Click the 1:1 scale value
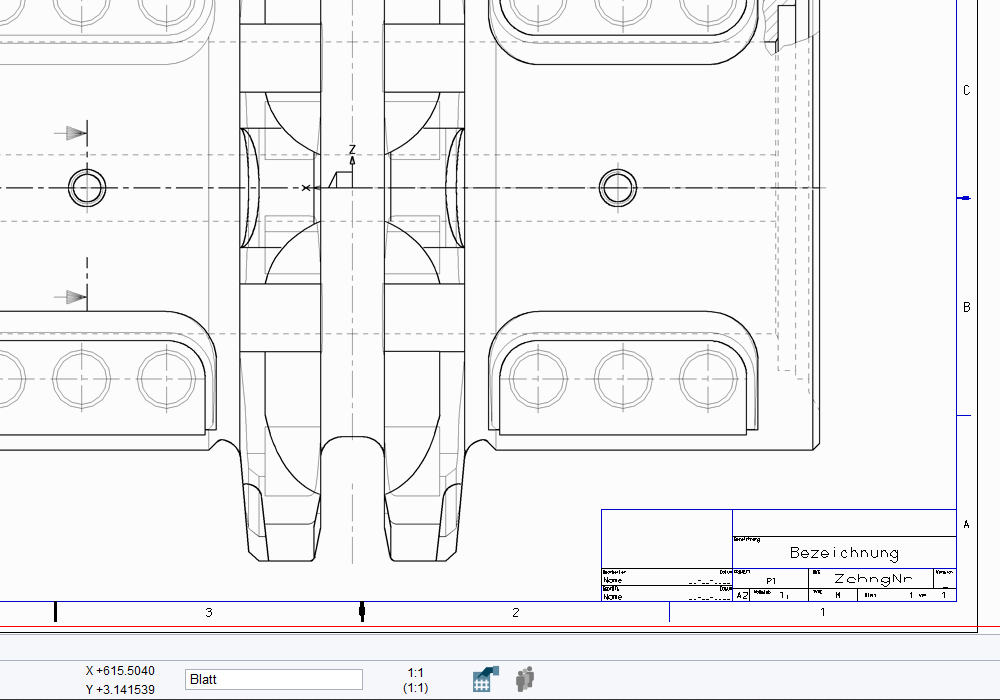The width and height of the screenshot is (1000, 700). tap(415, 673)
